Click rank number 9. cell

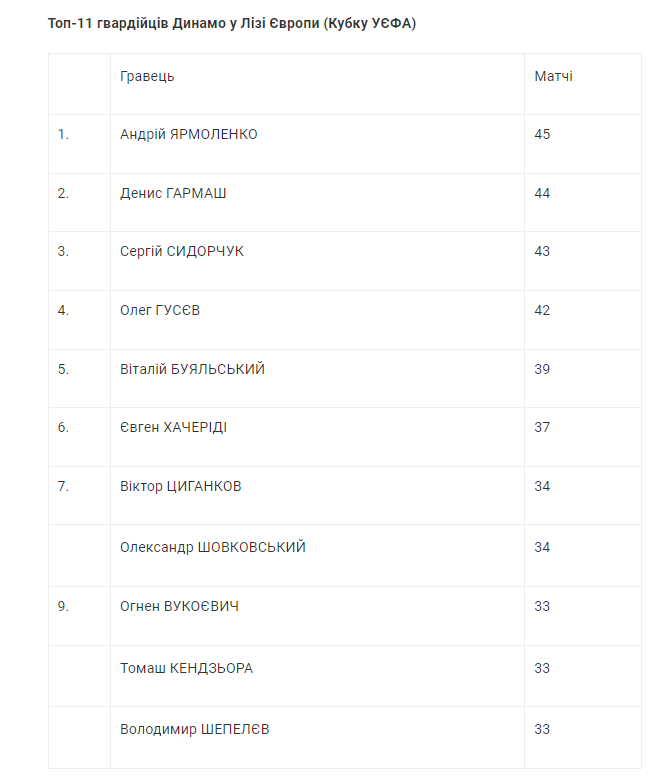pos(63,606)
